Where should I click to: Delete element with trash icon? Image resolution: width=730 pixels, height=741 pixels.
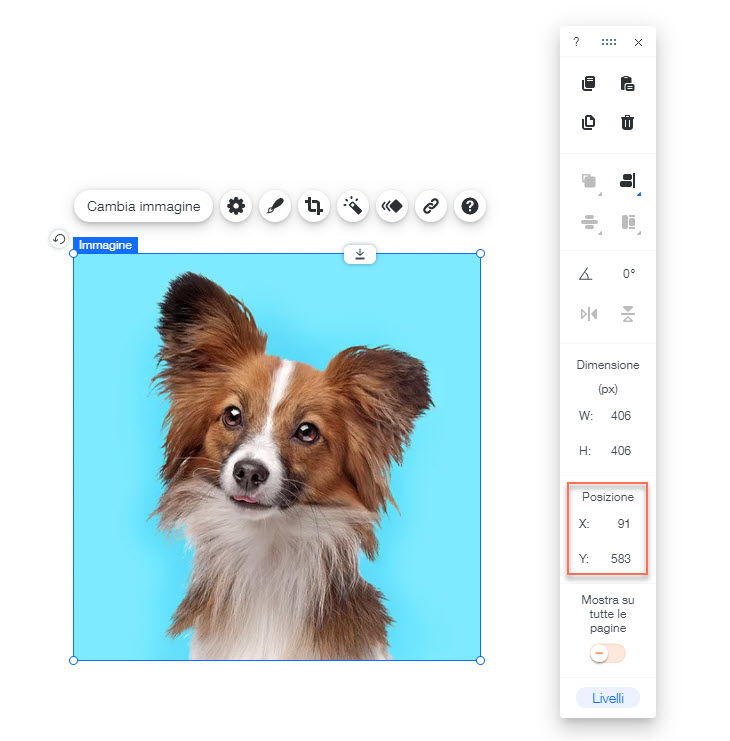pyautogui.click(x=627, y=122)
